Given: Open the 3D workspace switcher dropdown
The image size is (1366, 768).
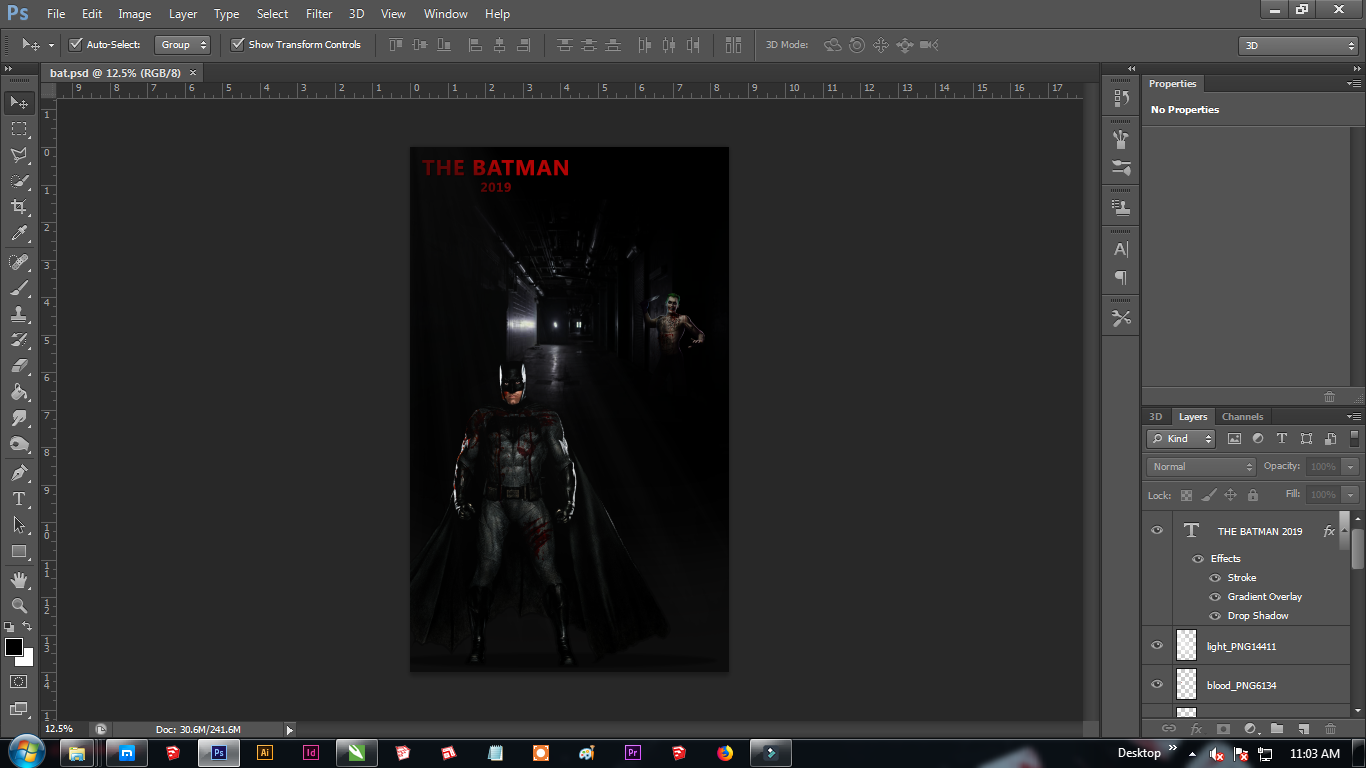Looking at the screenshot, I should coord(1297,46).
